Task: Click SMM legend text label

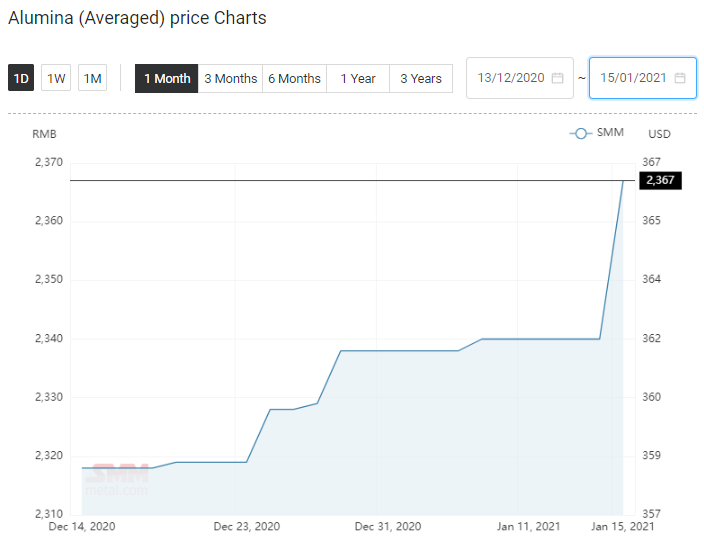Action: click(610, 132)
